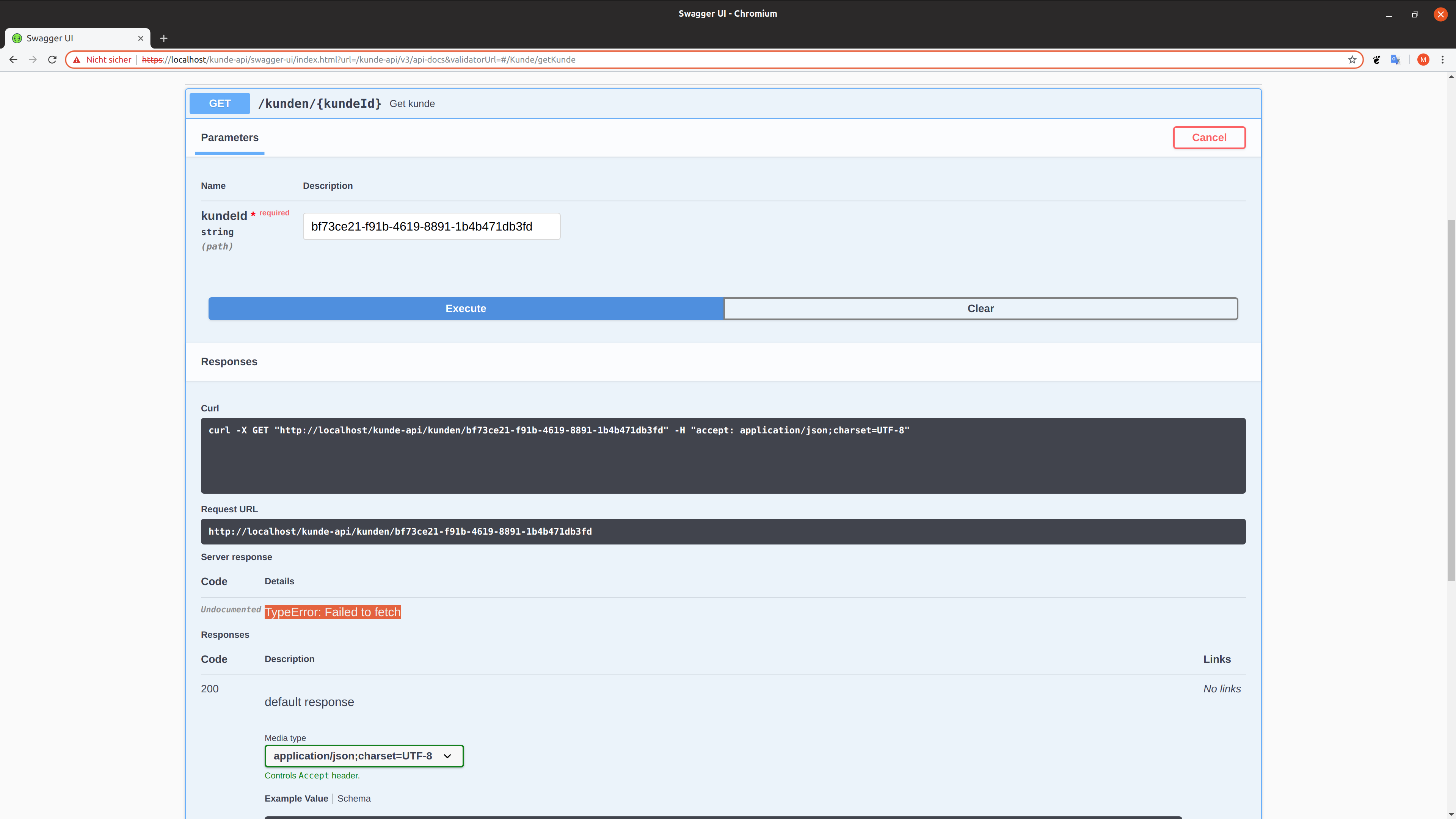Click 'Controls Accept header.' note

312,775
